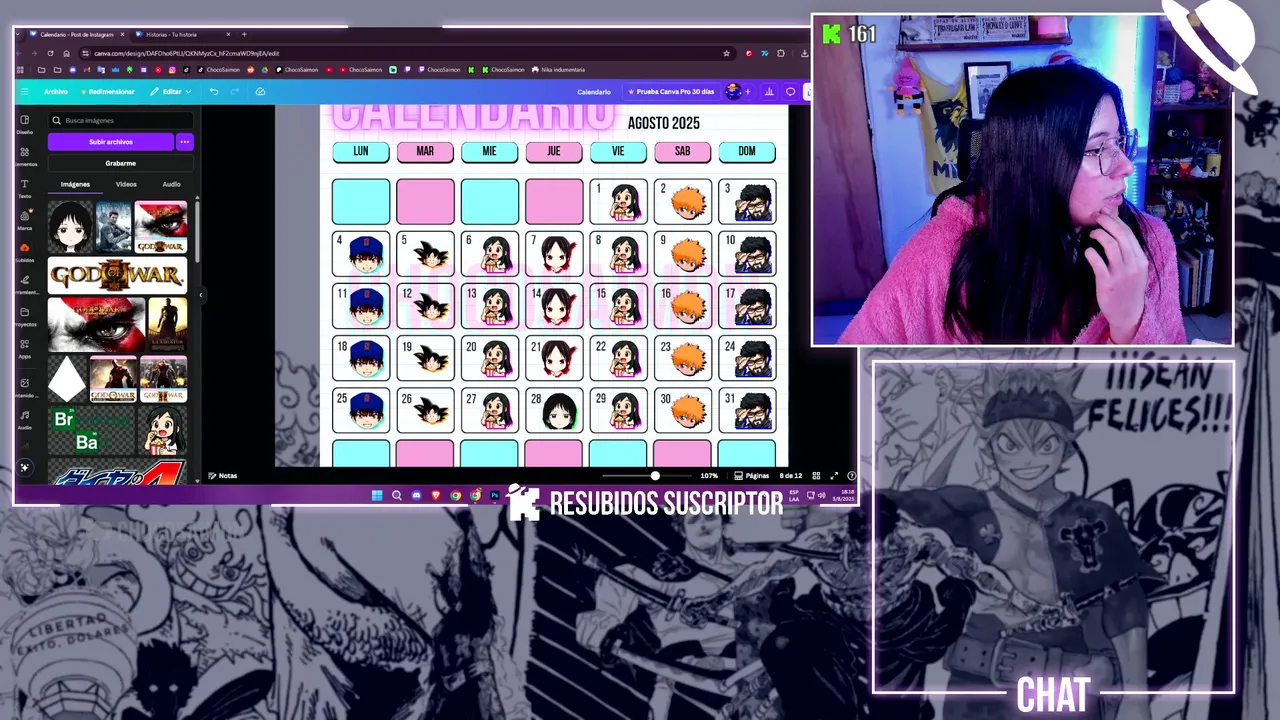Click the 107% zoom level value
1280x720 pixels.
coord(709,476)
